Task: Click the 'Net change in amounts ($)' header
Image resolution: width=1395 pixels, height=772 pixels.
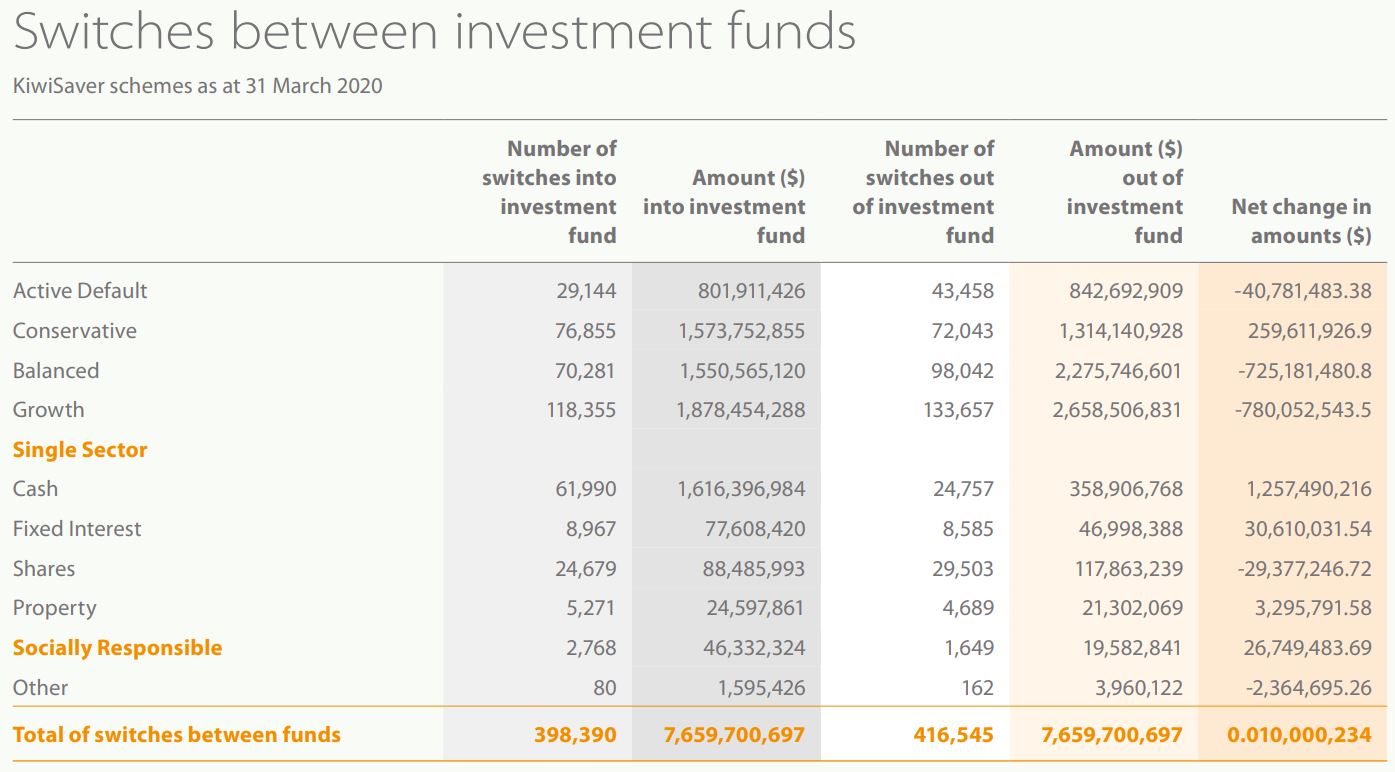Action: pyautogui.click(x=1301, y=221)
